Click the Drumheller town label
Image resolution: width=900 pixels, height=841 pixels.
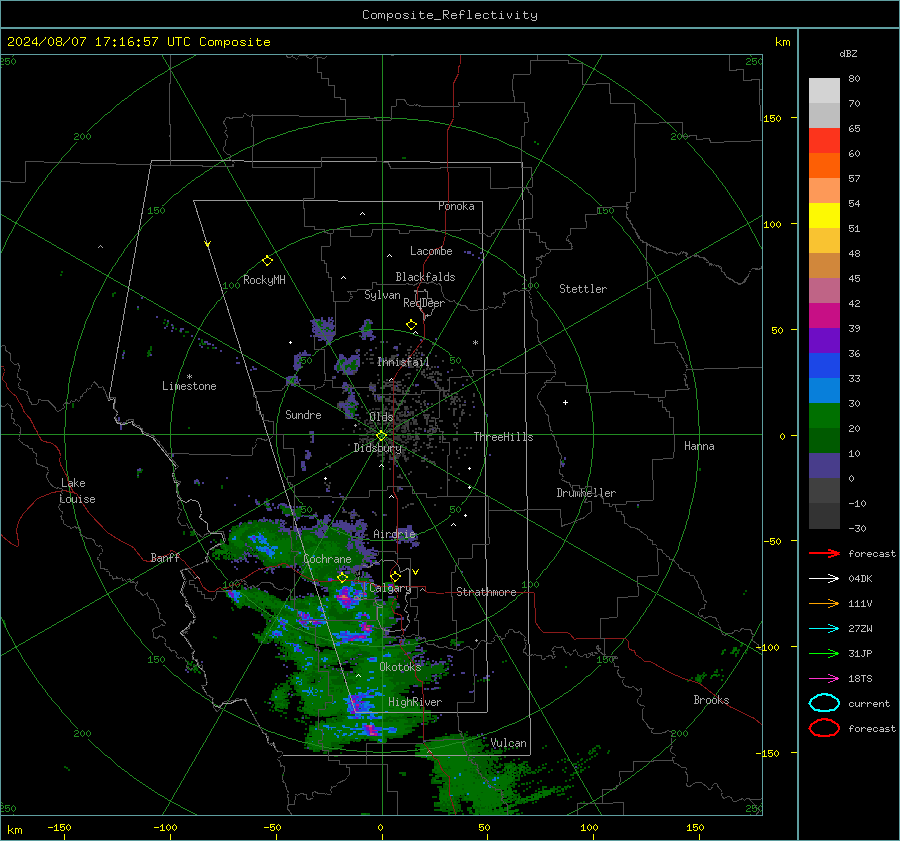586,493
